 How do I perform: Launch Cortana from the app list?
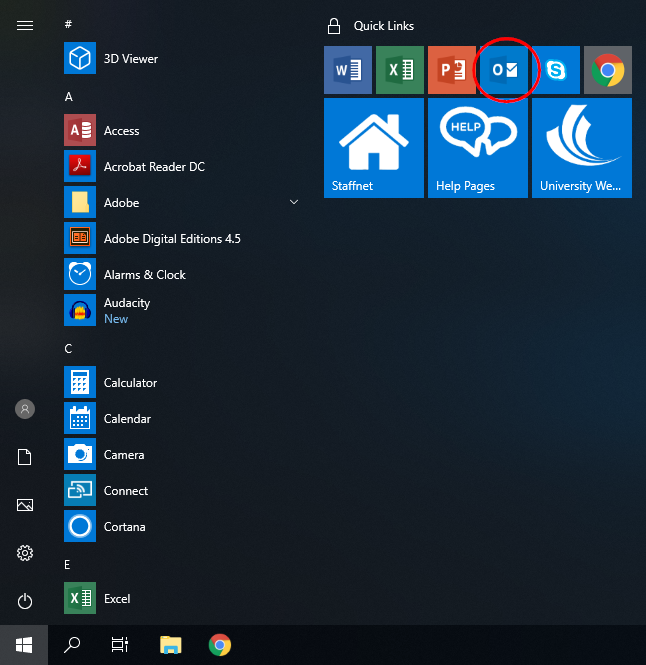(182, 526)
